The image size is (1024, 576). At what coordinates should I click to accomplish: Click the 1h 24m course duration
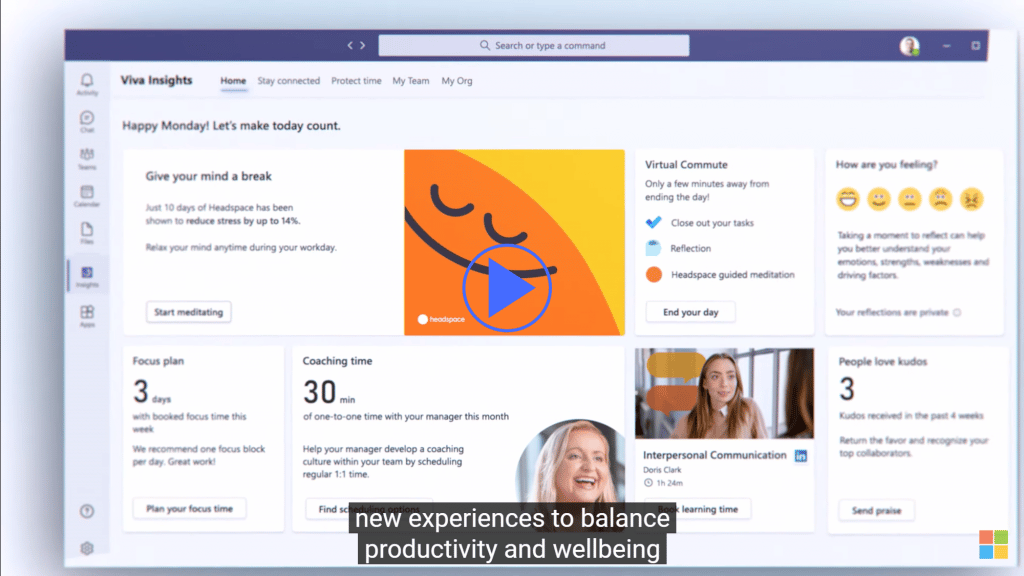click(669, 483)
